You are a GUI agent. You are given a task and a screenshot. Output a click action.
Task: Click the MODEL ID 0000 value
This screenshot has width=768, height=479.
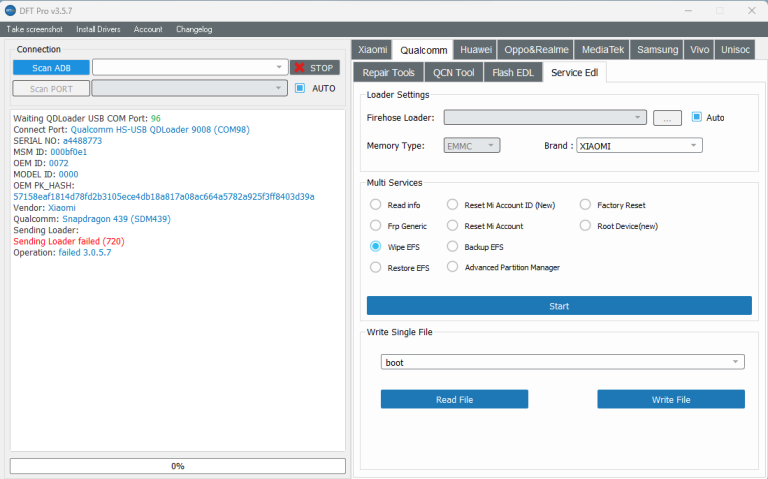coord(69,174)
